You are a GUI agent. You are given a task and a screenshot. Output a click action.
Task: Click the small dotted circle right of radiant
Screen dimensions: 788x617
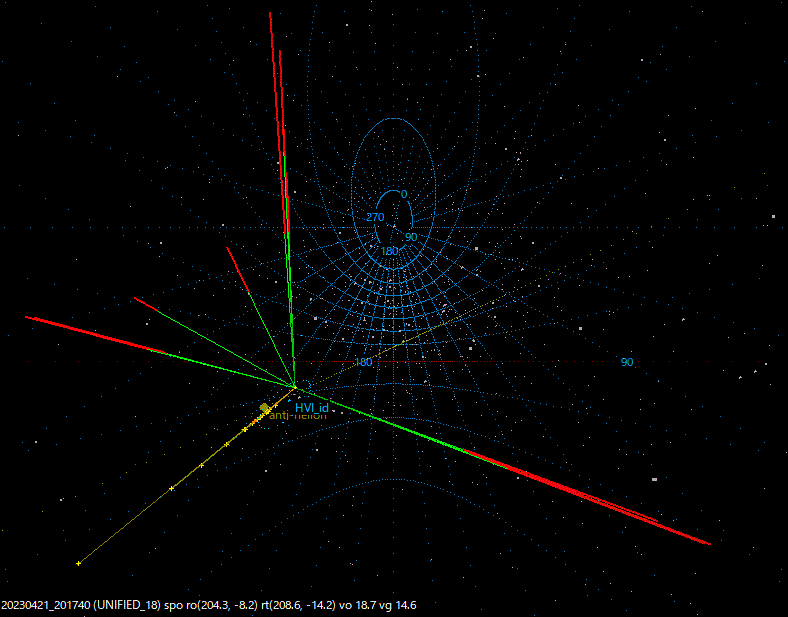click(x=307, y=387)
